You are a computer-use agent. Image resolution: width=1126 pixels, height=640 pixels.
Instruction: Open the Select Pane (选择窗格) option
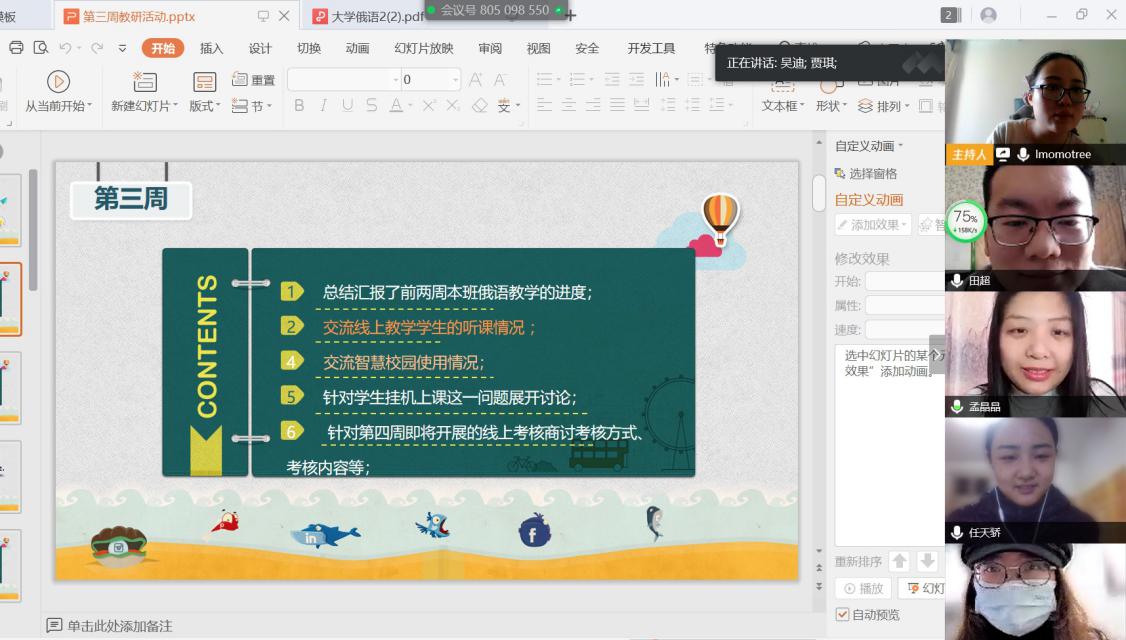coord(866,173)
